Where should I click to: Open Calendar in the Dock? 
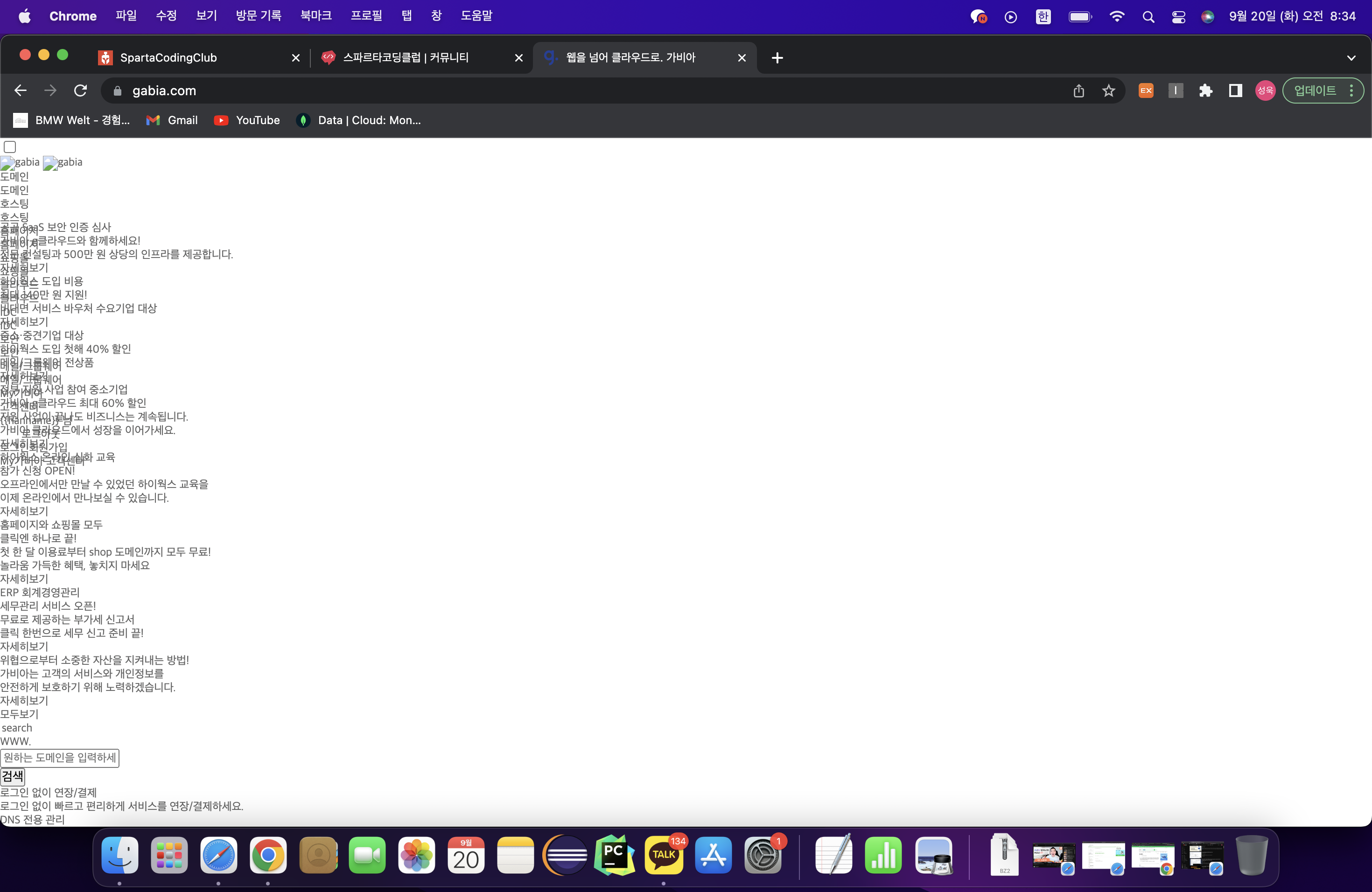[x=466, y=855]
